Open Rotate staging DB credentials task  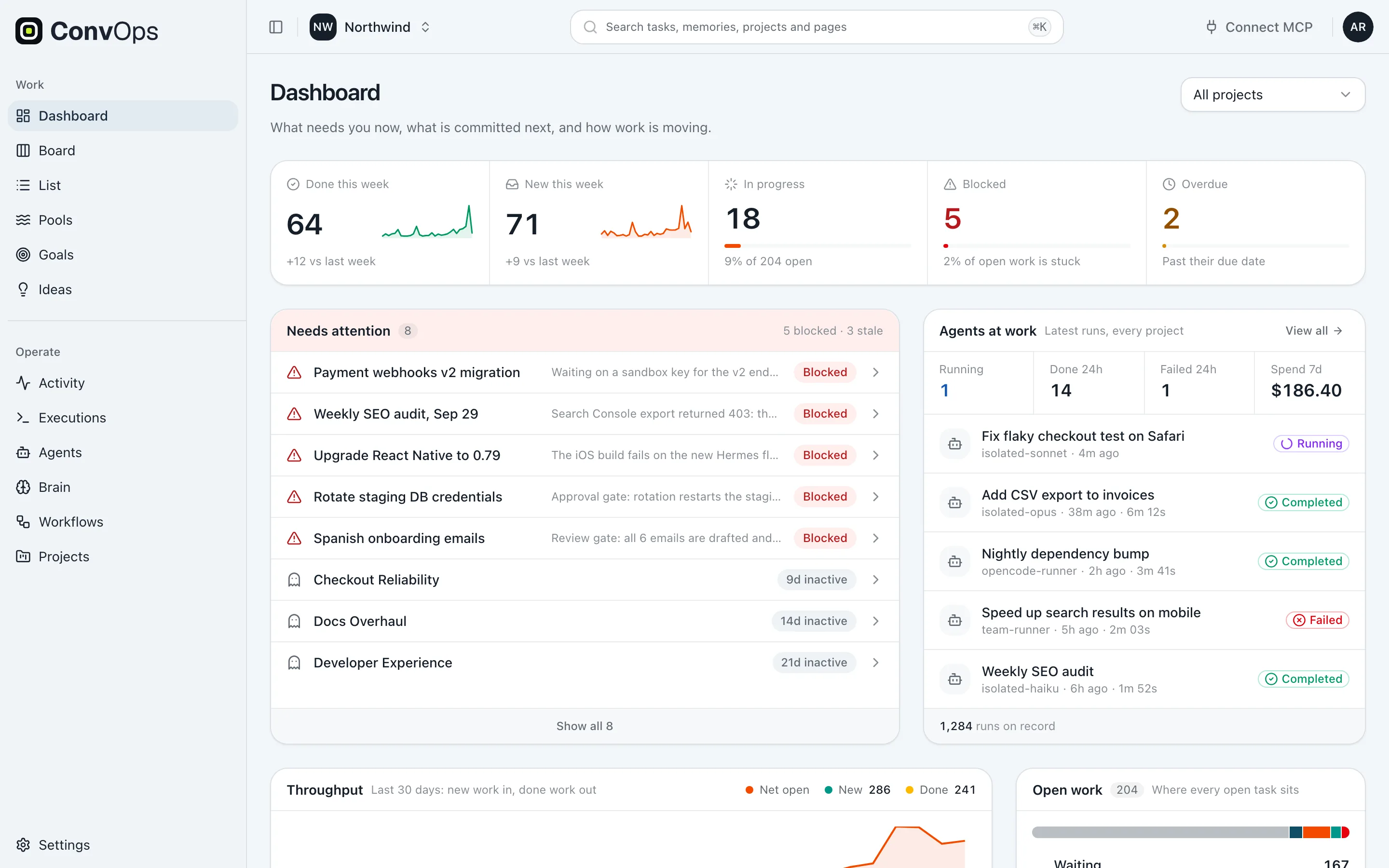point(585,497)
